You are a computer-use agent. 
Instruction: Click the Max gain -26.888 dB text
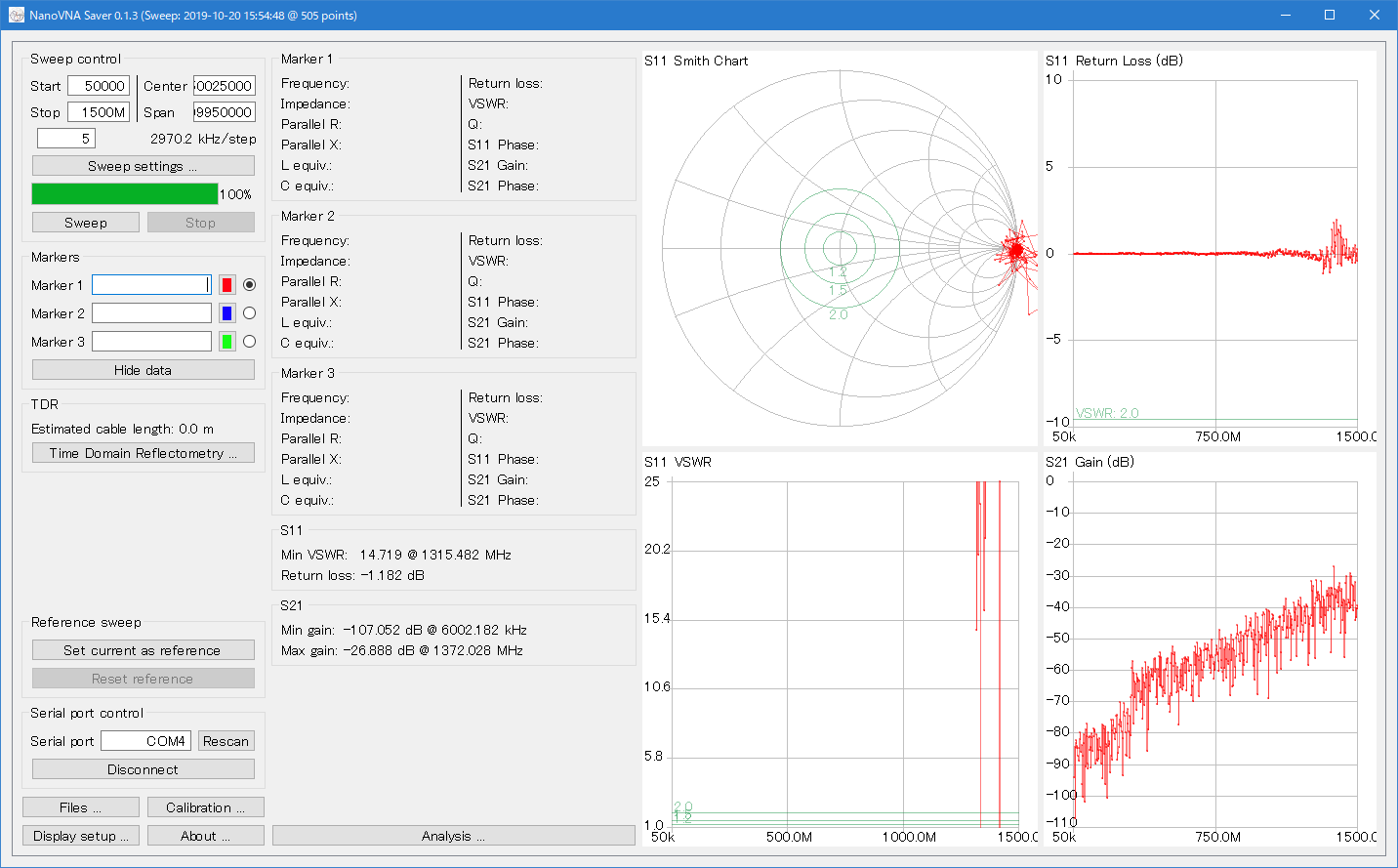tap(402, 650)
